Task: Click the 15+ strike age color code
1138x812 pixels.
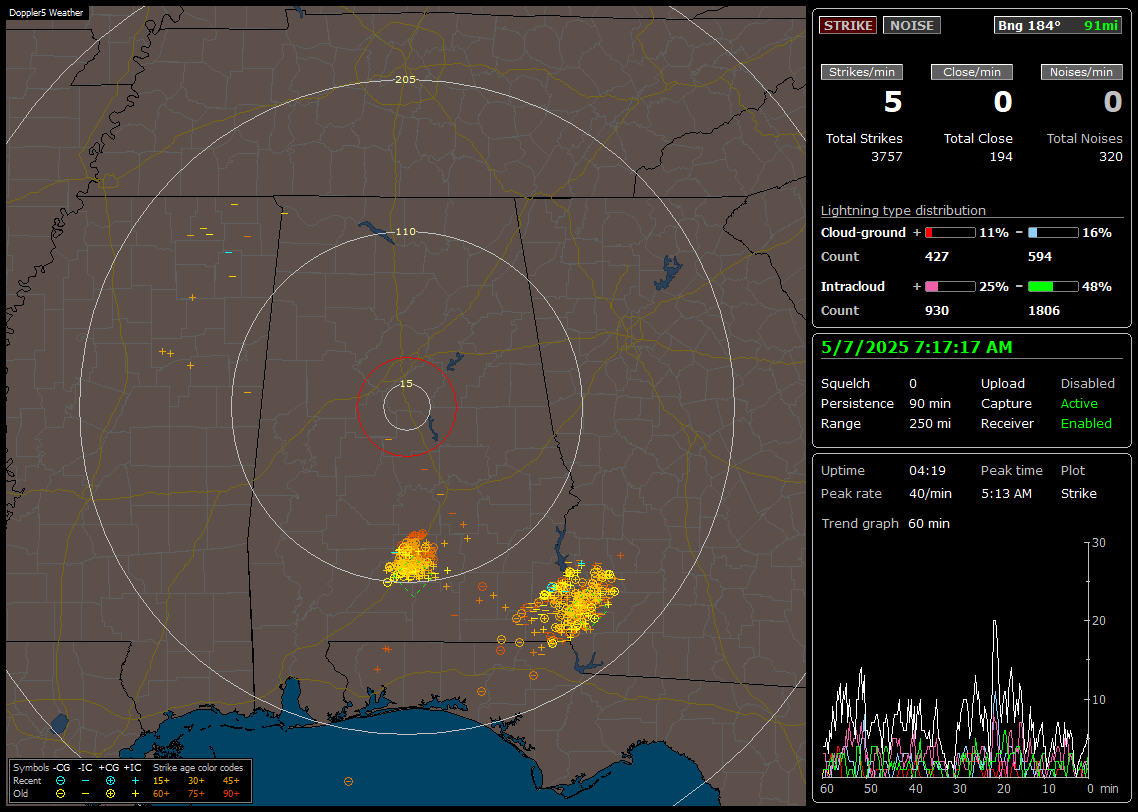Action: coord(161,781)
